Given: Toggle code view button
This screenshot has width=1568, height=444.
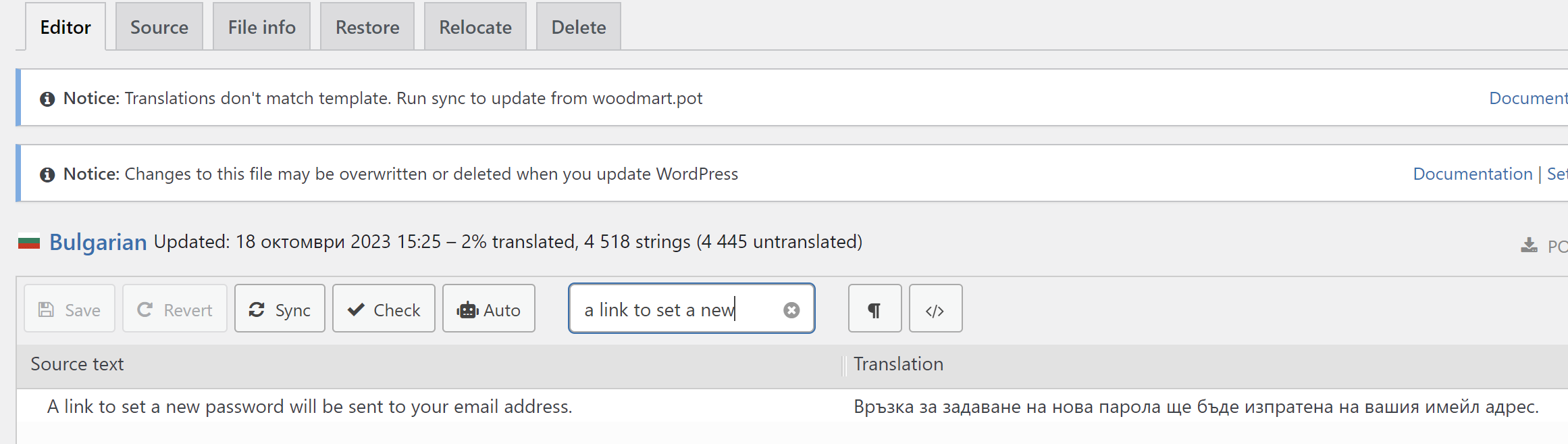Looking at the screenshot, I should [x=935, y=310].
